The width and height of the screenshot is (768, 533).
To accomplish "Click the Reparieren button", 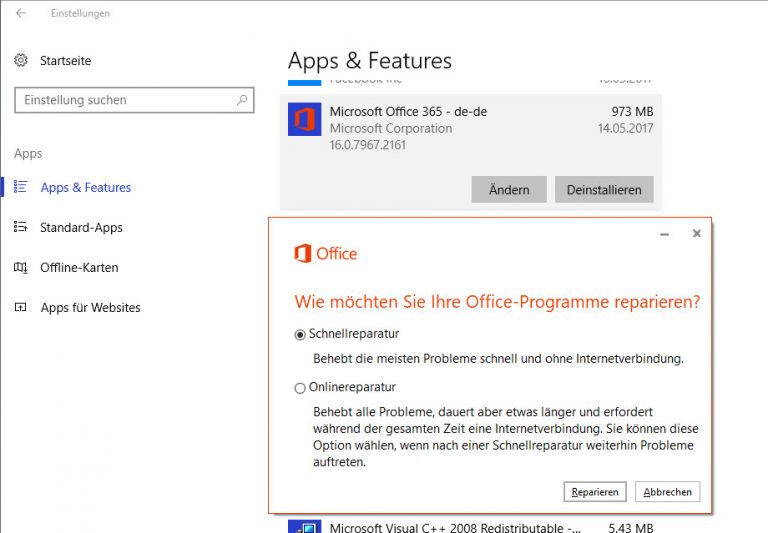I will (x=595, y=492).
